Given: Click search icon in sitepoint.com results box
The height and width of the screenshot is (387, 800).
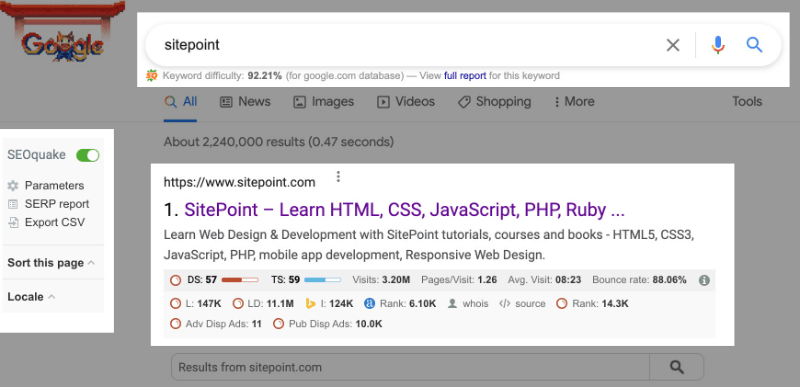Looking at the screenshot, I should pyautogui.click(x=677, y=367).
